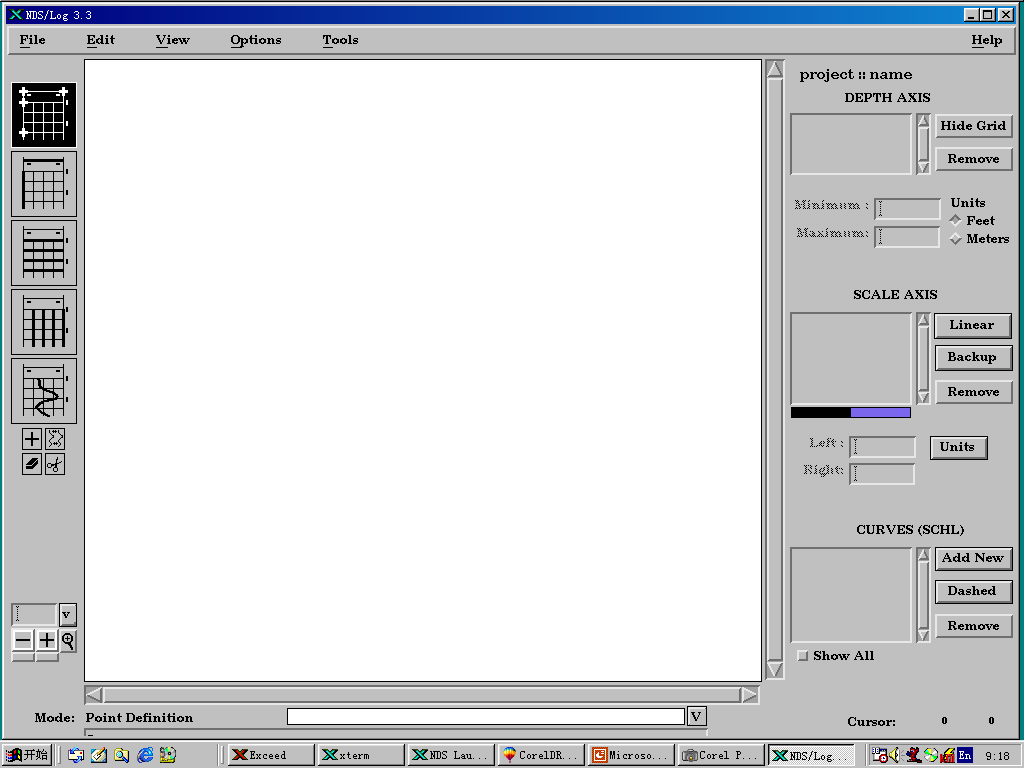Click the eraser tool icon

pos(32,464)
